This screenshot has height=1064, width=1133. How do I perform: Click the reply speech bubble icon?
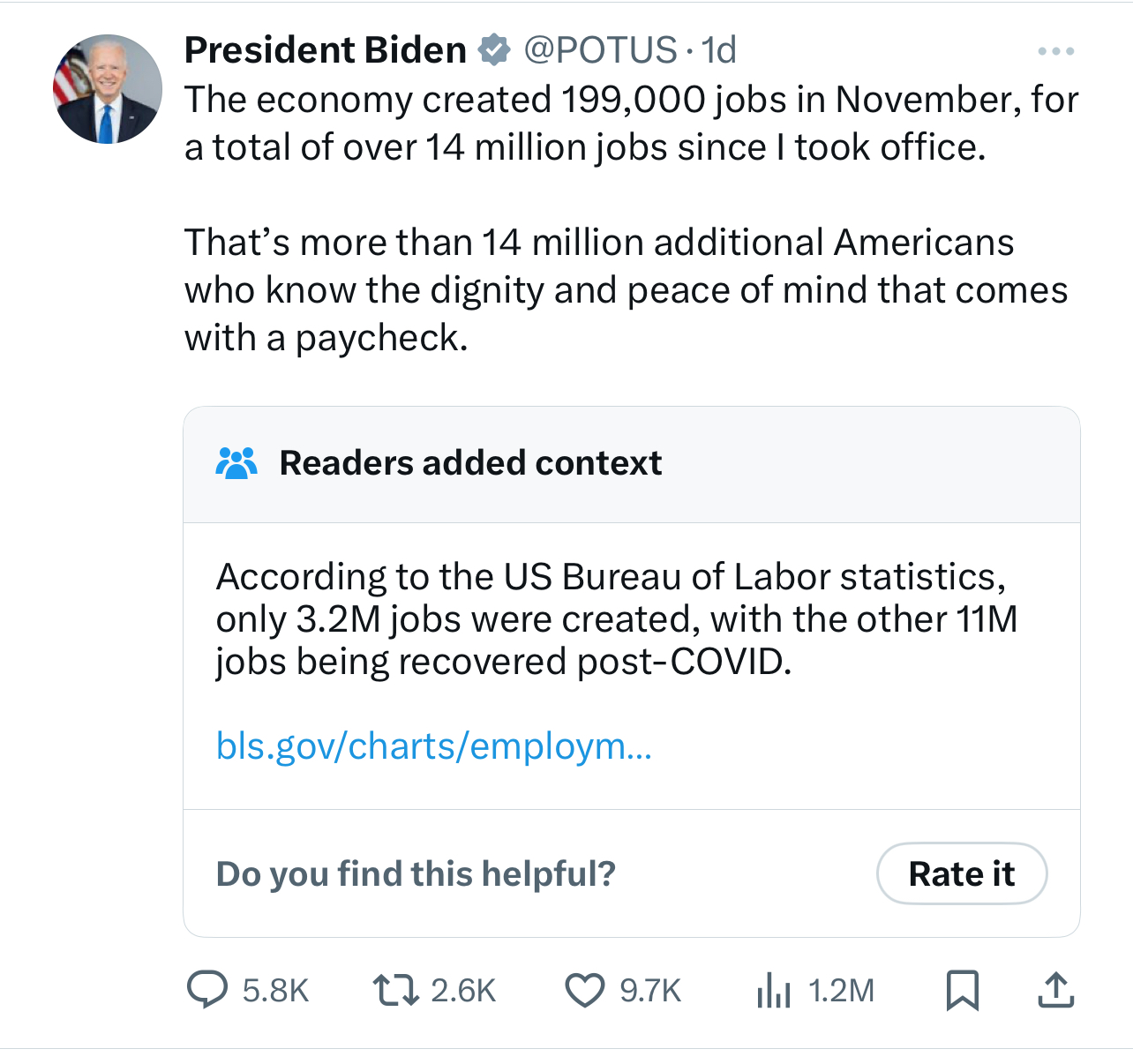pyautogui.click(x=207, y=990)
